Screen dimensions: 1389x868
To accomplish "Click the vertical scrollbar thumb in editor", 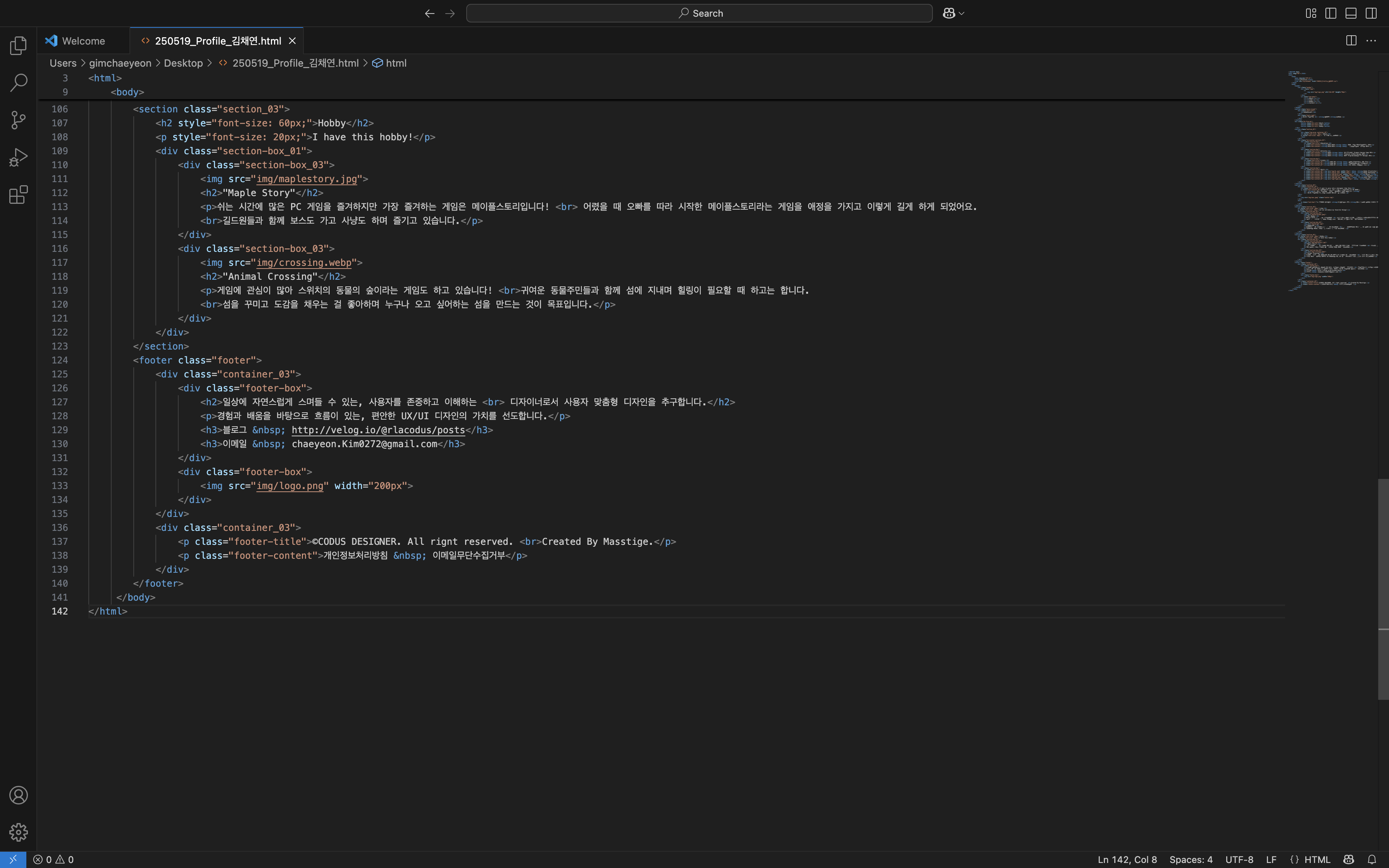I will pos(1383,589).
